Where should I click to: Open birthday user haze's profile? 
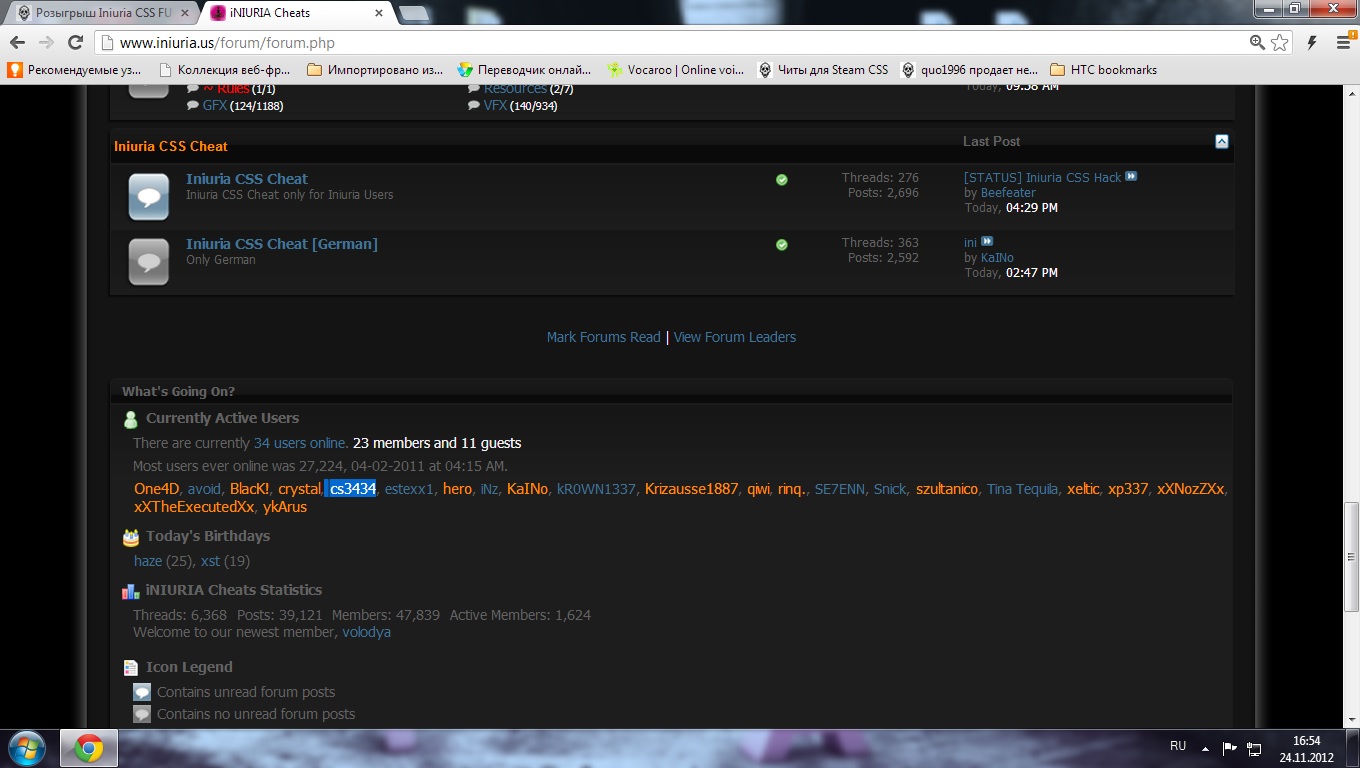pos(148,561)
